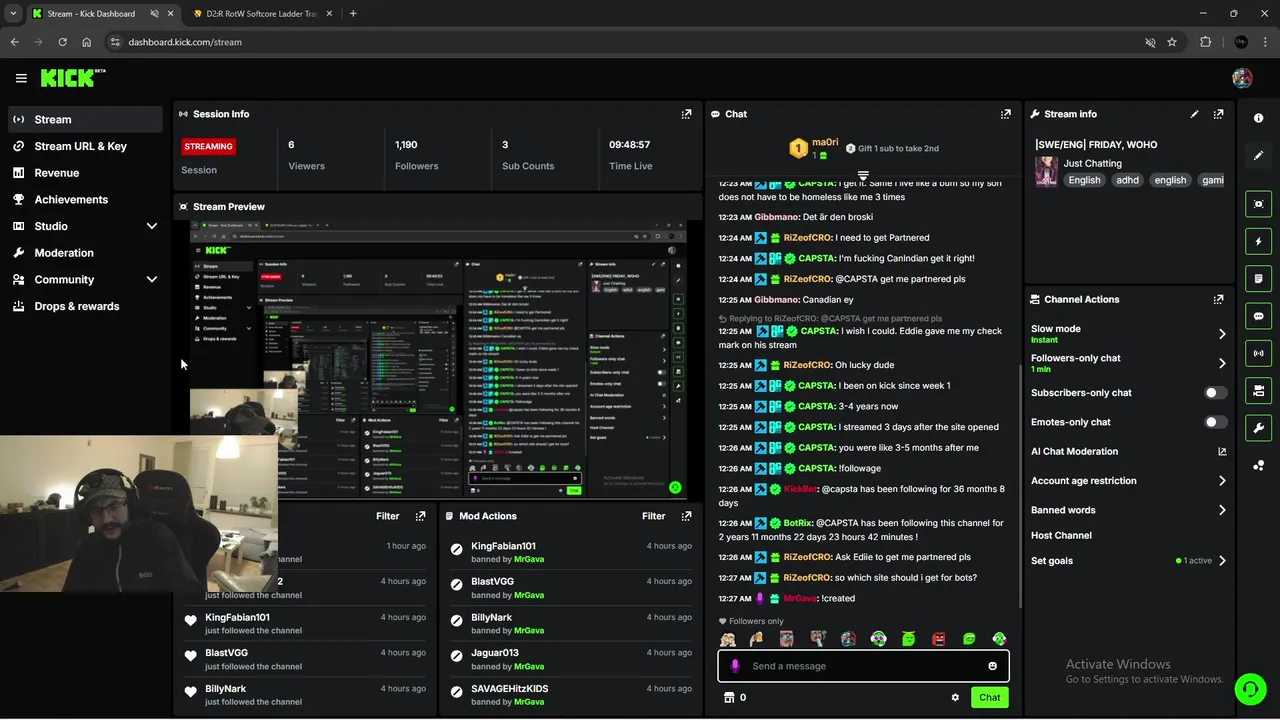Image resolution: width=1280 pixels, height=720 pixels.
Task: Click the wrench icon in the right sidebar
Action: tap(1258, 428)
